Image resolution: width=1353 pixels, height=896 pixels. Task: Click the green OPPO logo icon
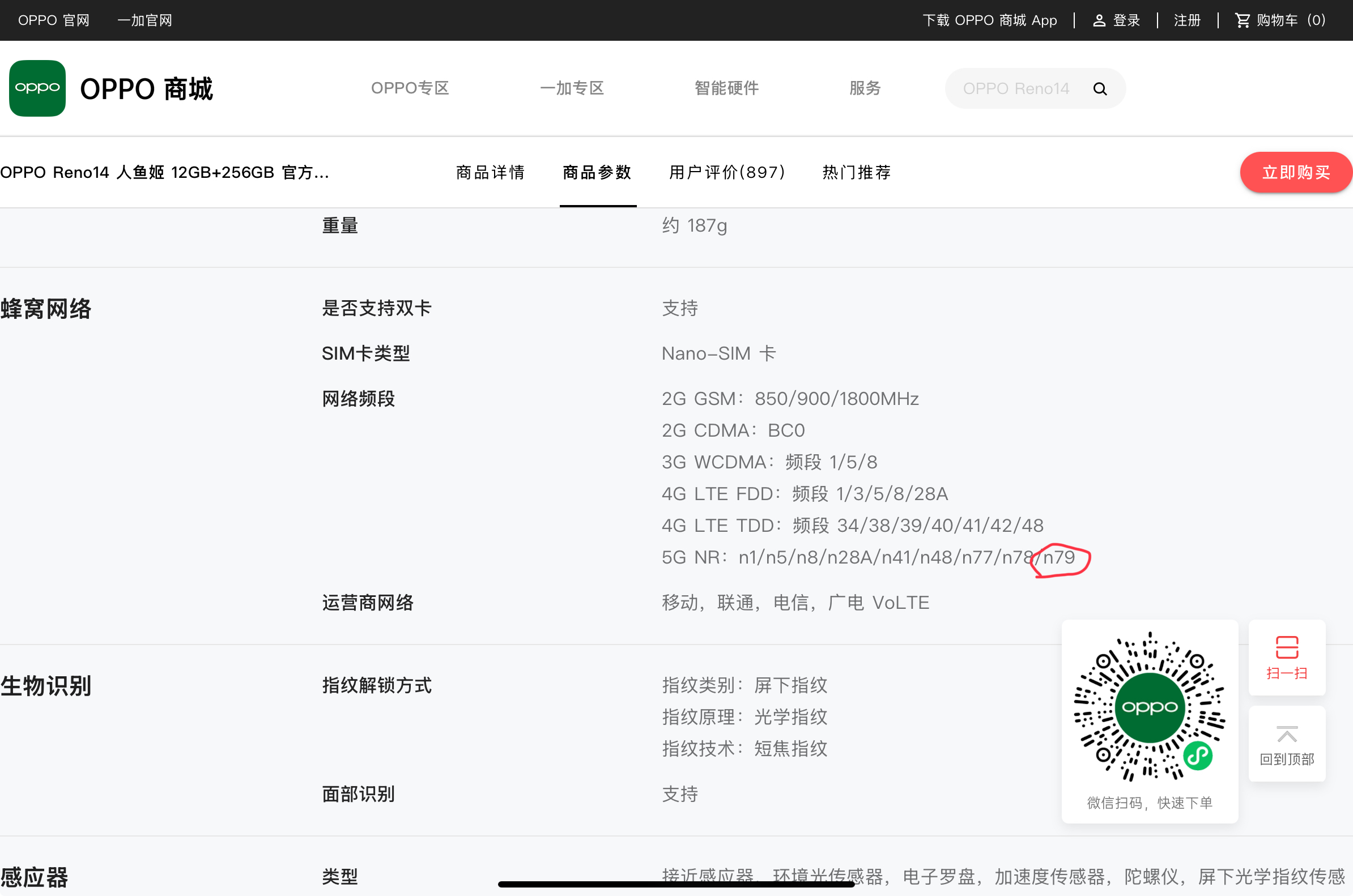[37, 88]
